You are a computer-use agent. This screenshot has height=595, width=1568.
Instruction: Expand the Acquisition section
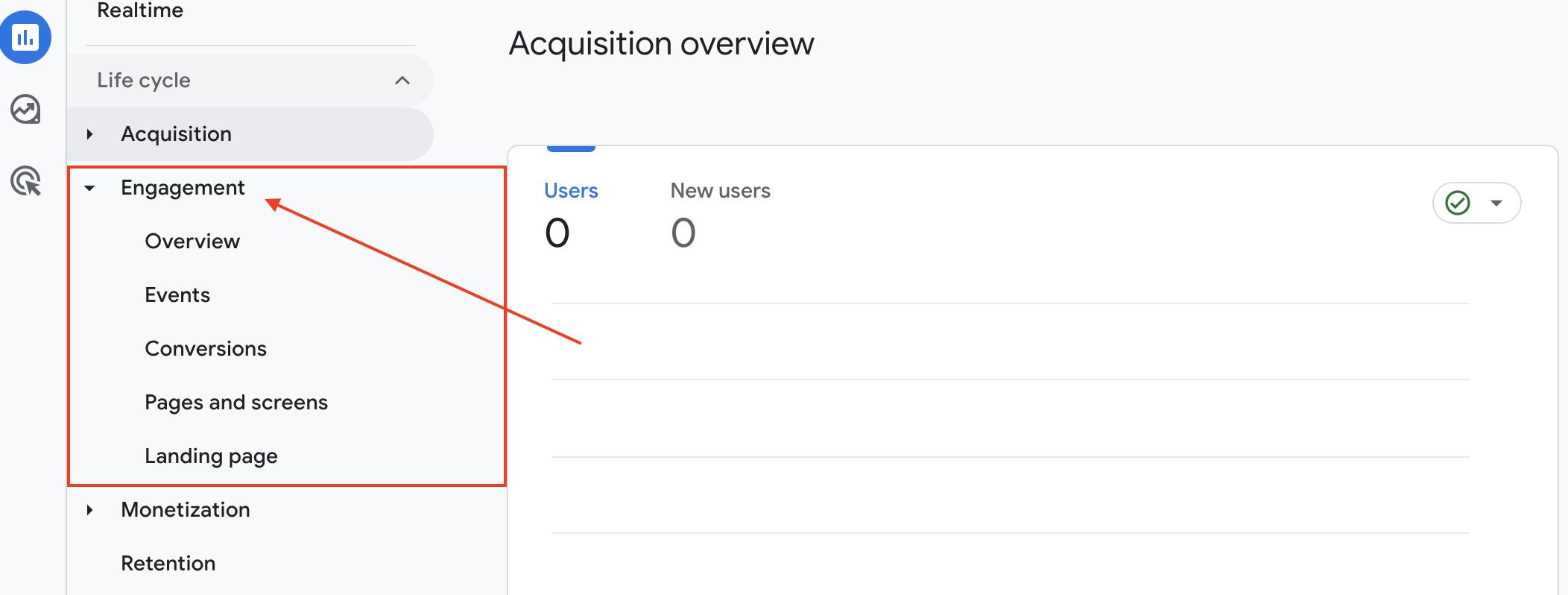point(90,133)
